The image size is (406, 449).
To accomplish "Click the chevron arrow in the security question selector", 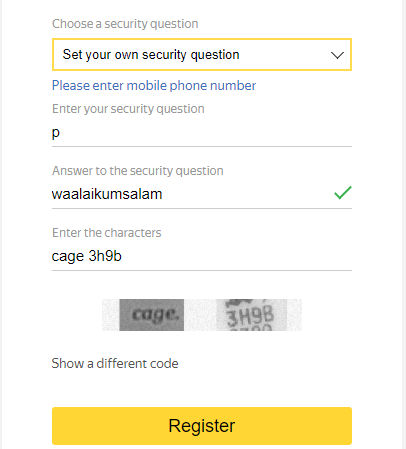I will click(x=337, y=55).
